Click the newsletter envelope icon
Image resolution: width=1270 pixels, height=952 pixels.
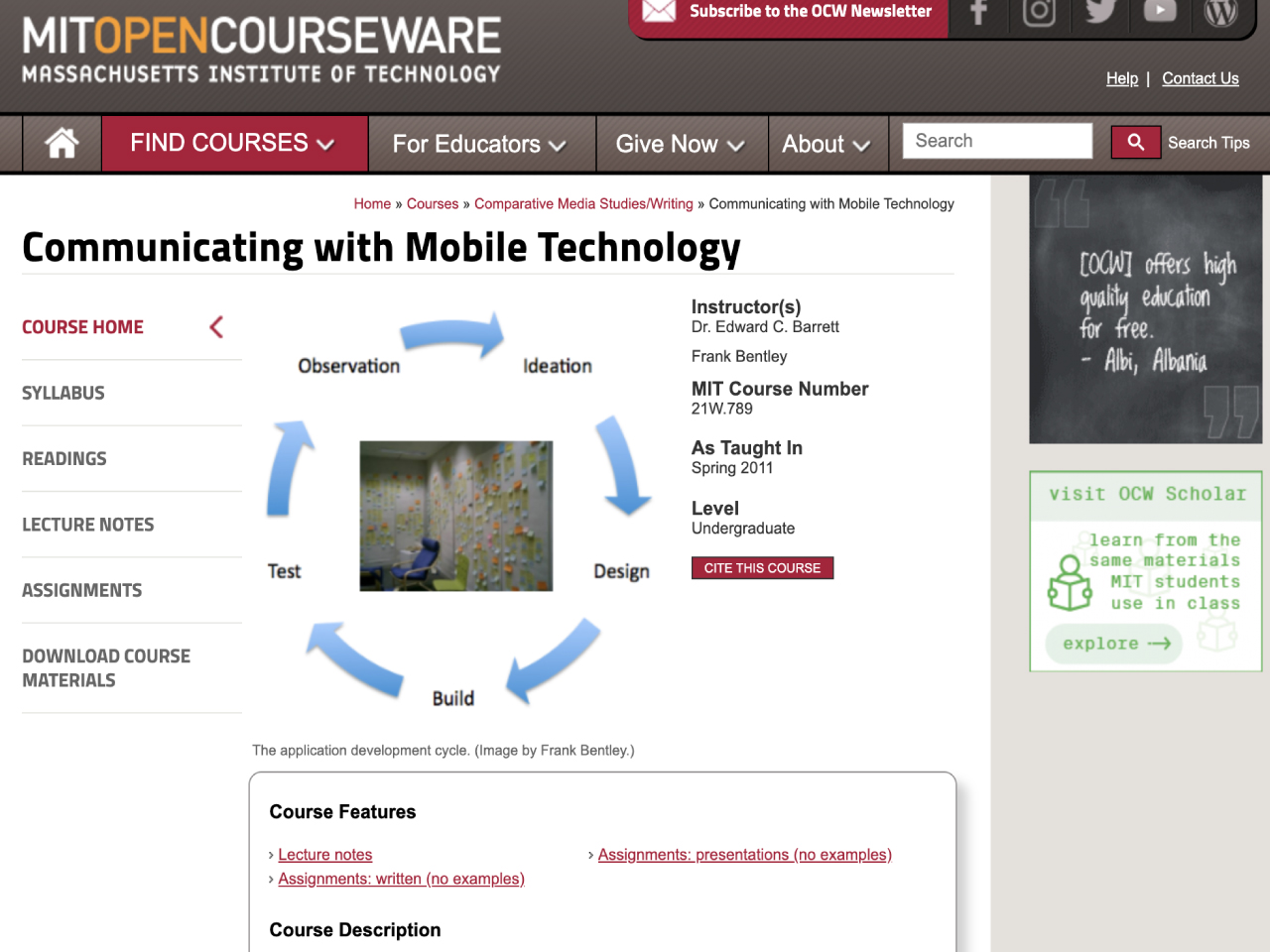pos(659,11)
